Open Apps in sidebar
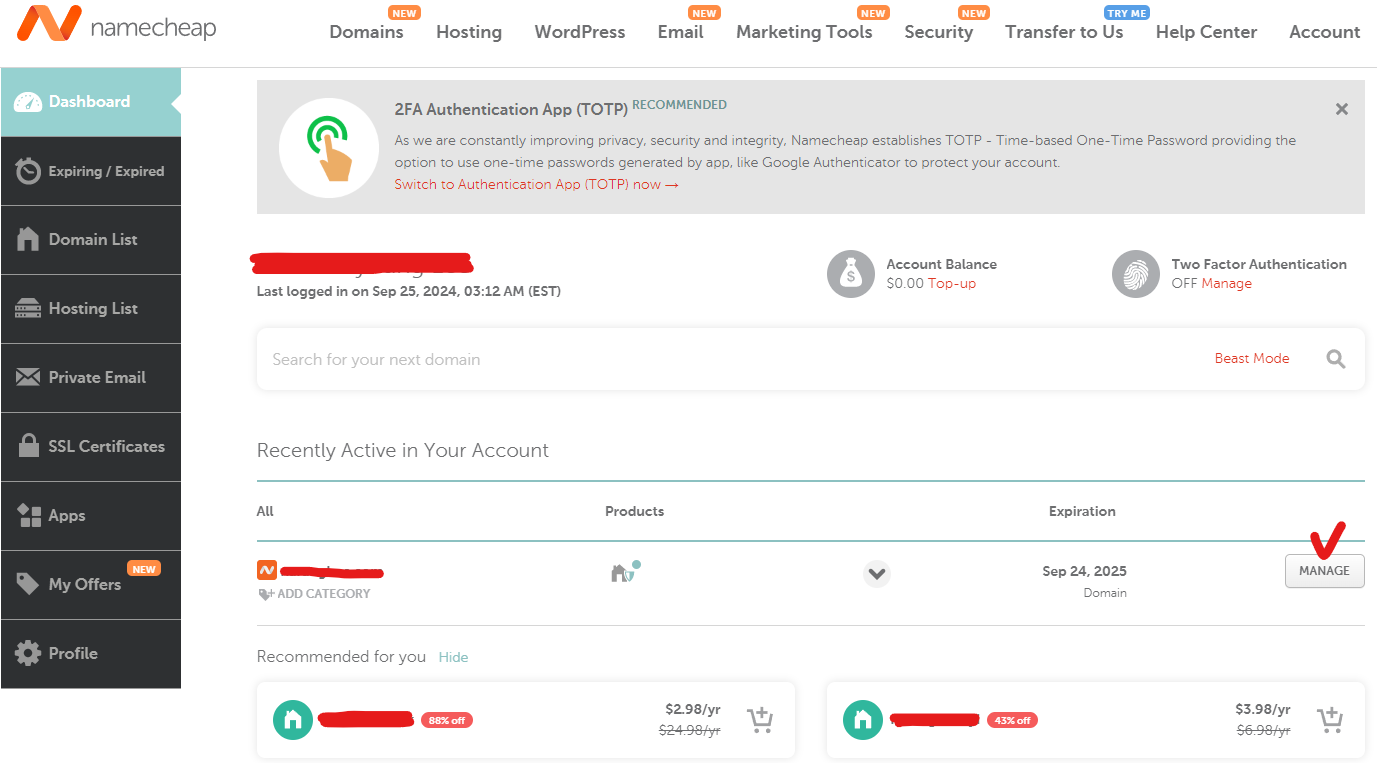This screenshot has width=1377, height=763. [x=91, y=516]
